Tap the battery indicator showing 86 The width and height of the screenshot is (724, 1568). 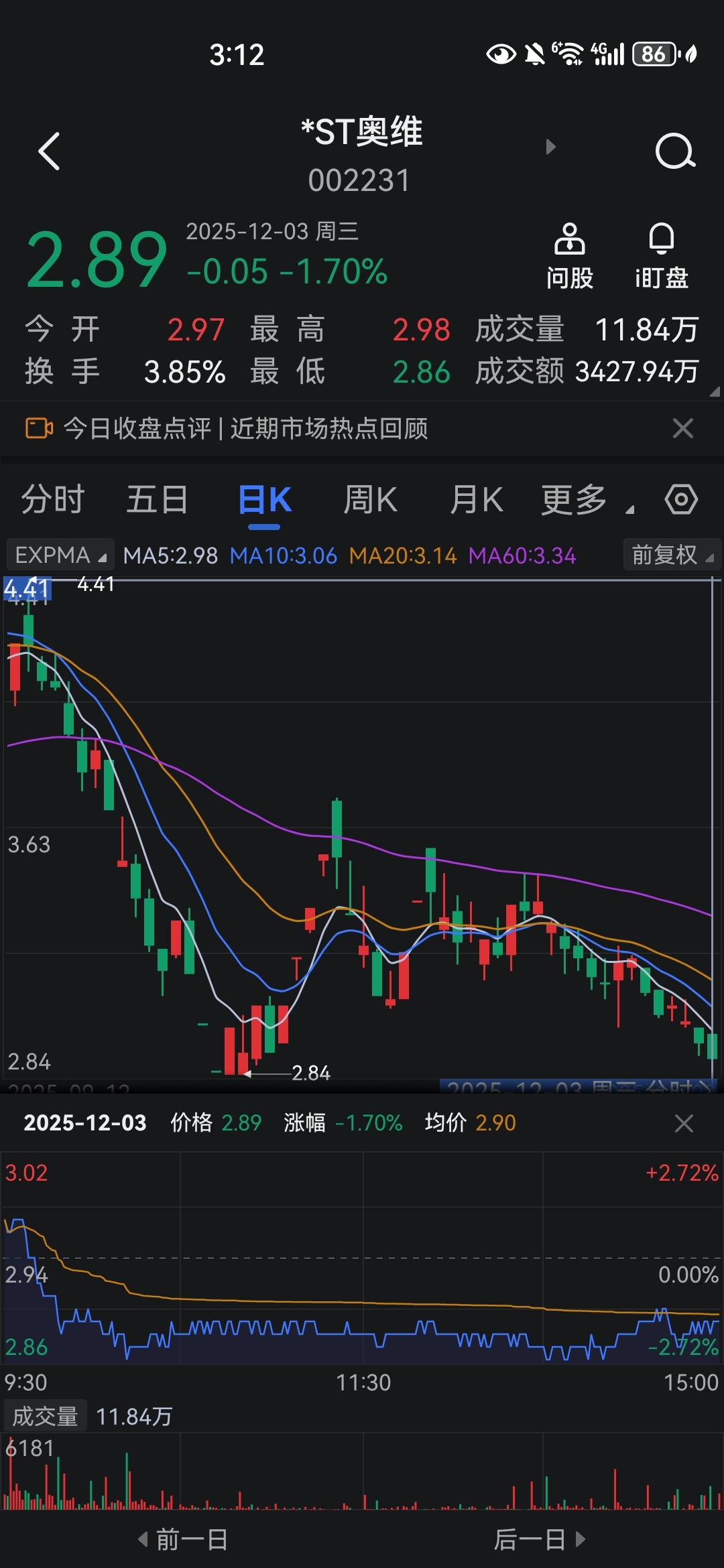click(656, 54)
